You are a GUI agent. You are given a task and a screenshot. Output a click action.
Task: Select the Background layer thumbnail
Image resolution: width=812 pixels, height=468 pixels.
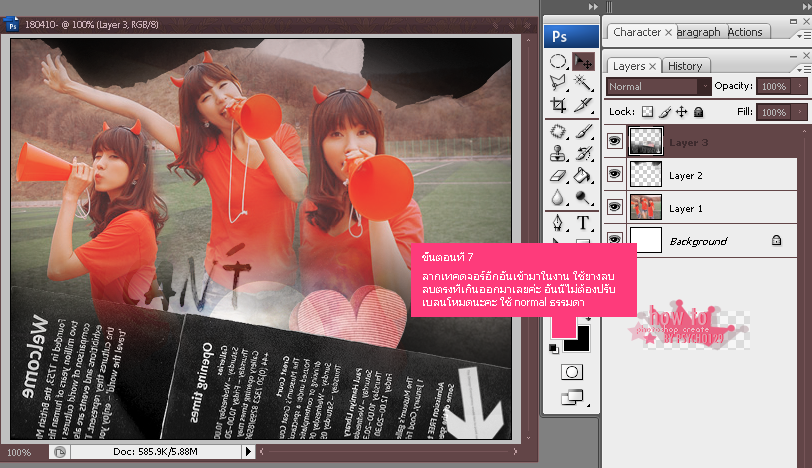point(646,240)
